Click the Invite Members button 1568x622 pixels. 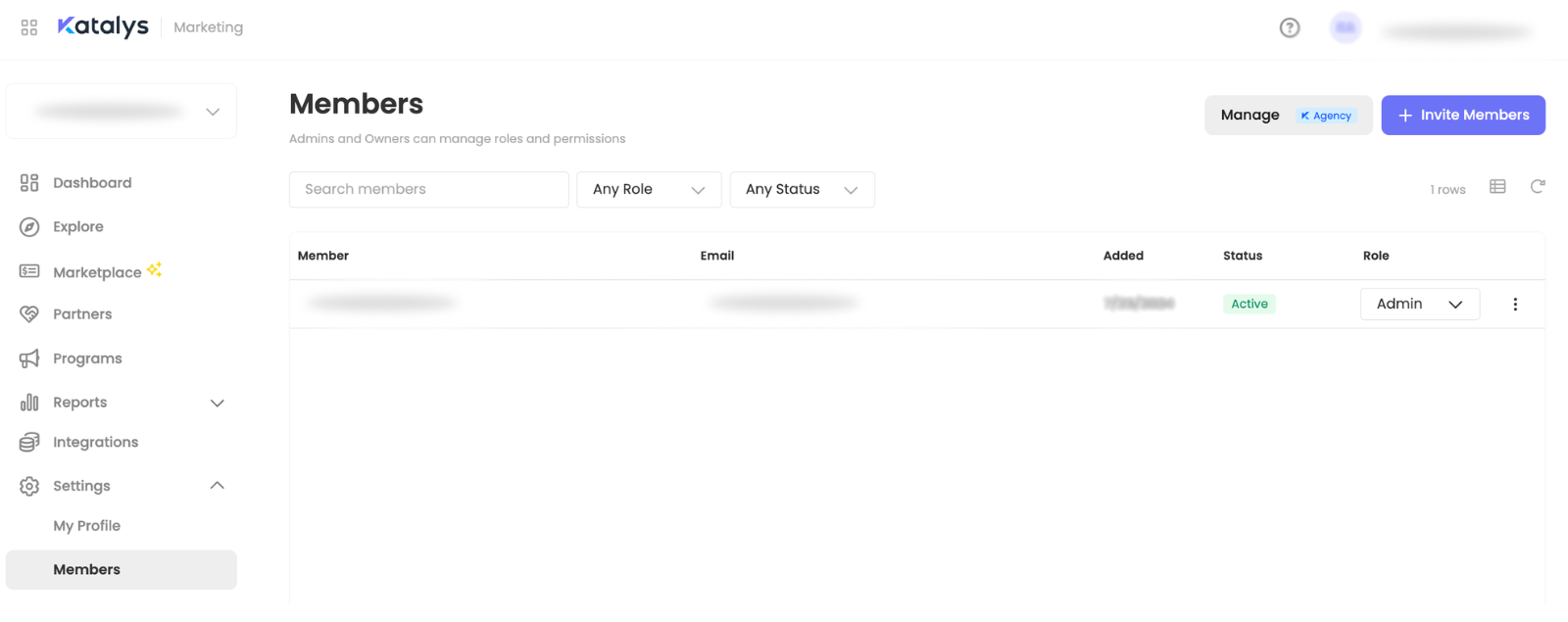coord(1463,116)
